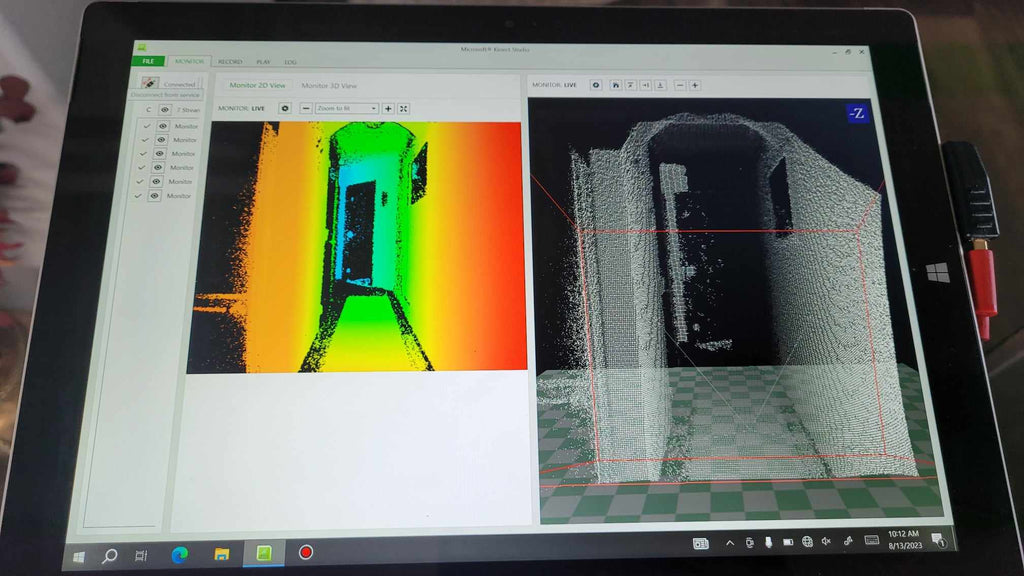Viewport: 1024px width, 576px height.
Task: Select the Monitor 3D View tab
Action: point(328,86)
